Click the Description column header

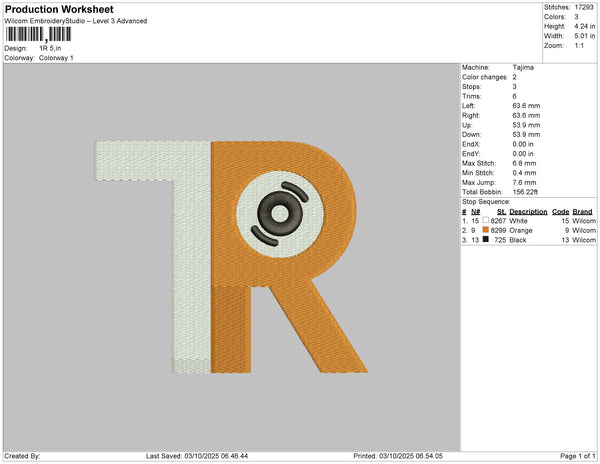pos(528,212)
